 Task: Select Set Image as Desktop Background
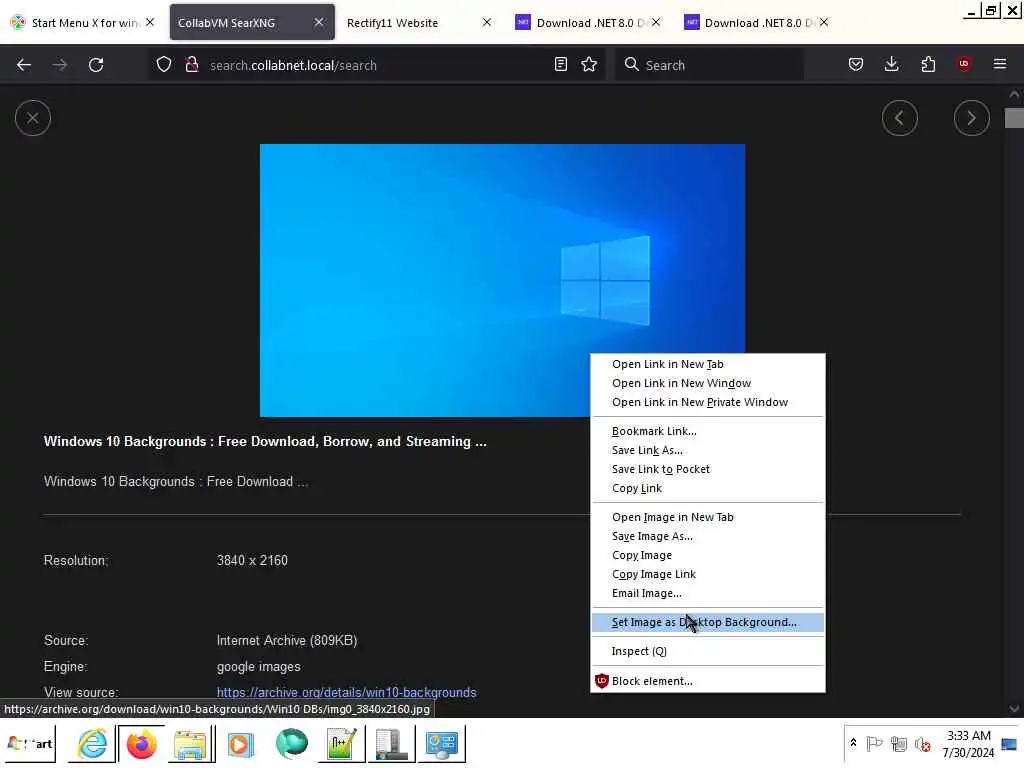(707, 622)
